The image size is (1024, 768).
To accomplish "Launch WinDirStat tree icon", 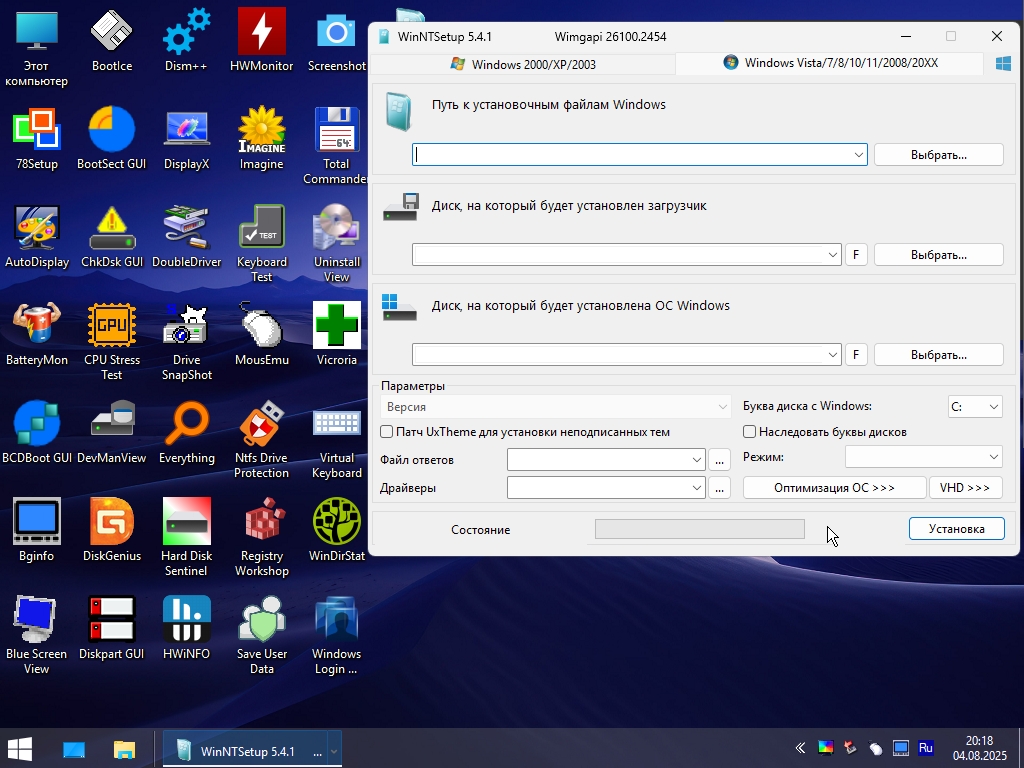I will coord(336,530).
